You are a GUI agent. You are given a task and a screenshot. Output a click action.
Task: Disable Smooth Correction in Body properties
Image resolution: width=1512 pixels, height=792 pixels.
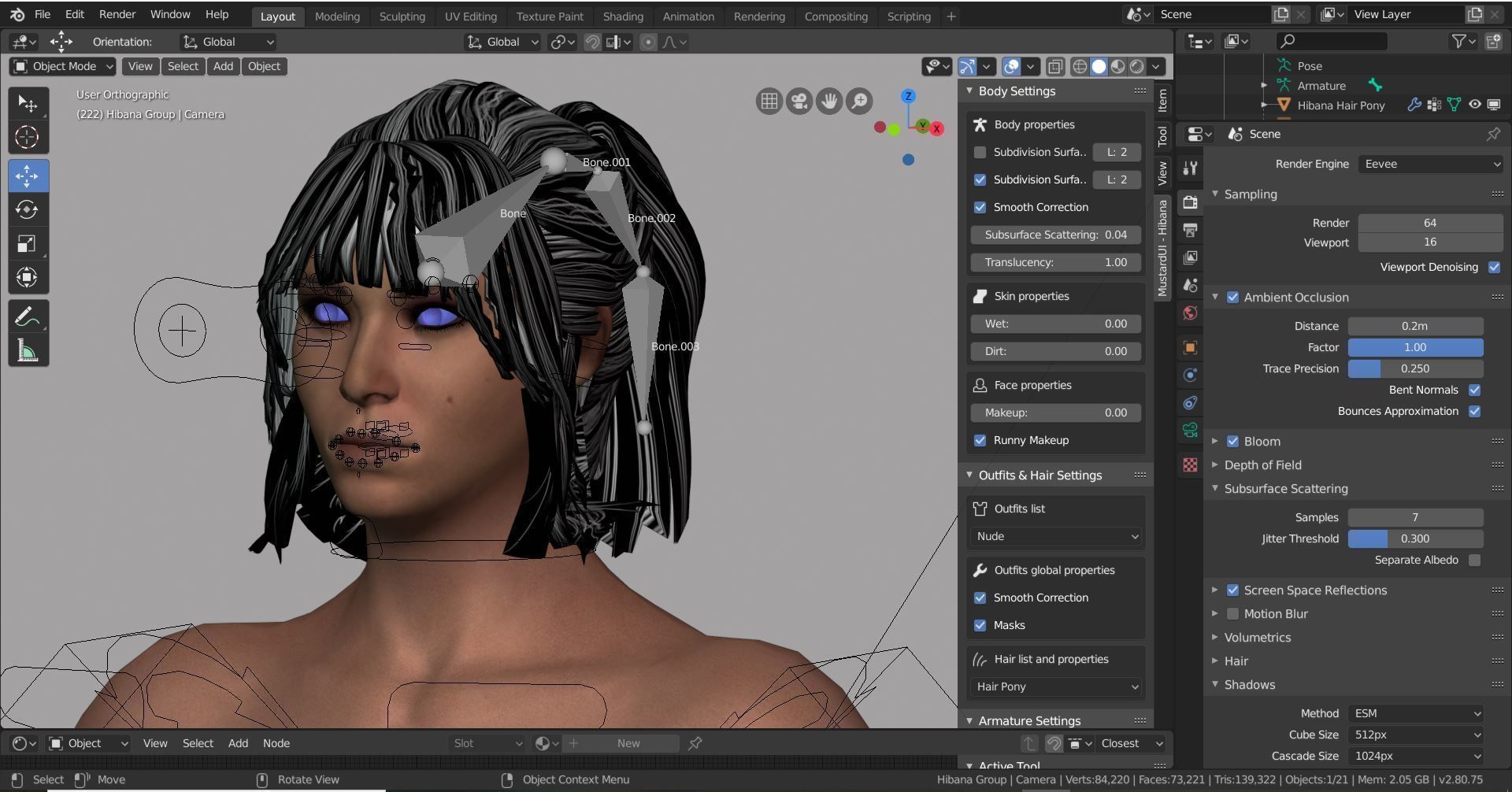tap(980, 207)
